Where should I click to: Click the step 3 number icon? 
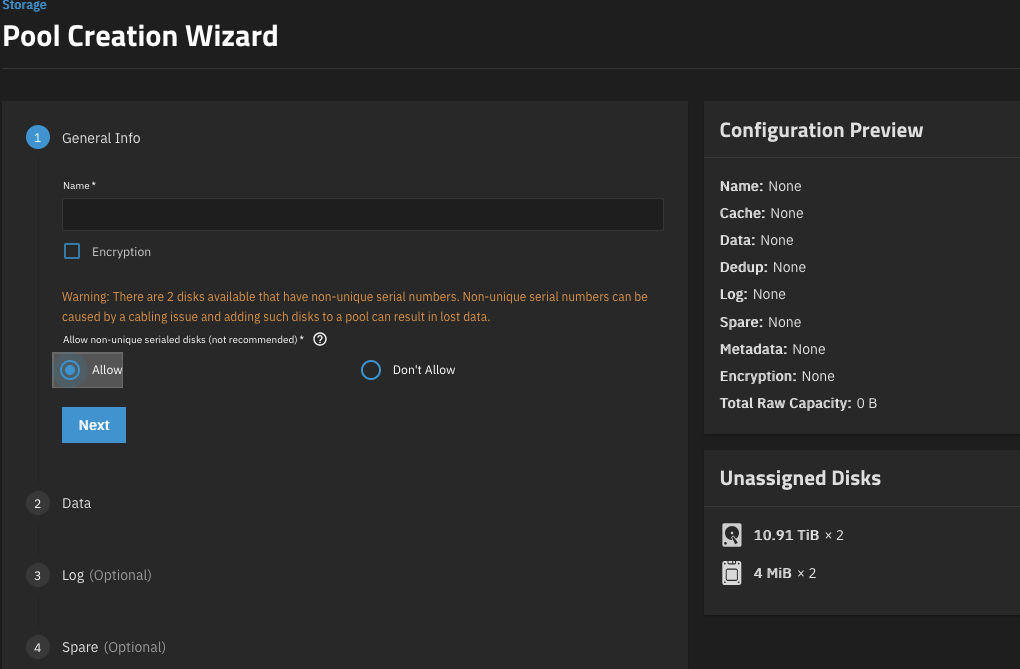pyautogui.click(x=38, y=575)
